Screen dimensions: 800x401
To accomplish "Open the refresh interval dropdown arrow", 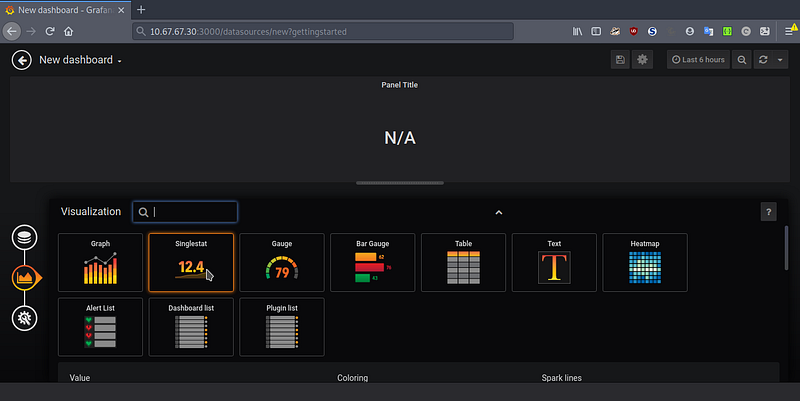I will coord(780,60).
